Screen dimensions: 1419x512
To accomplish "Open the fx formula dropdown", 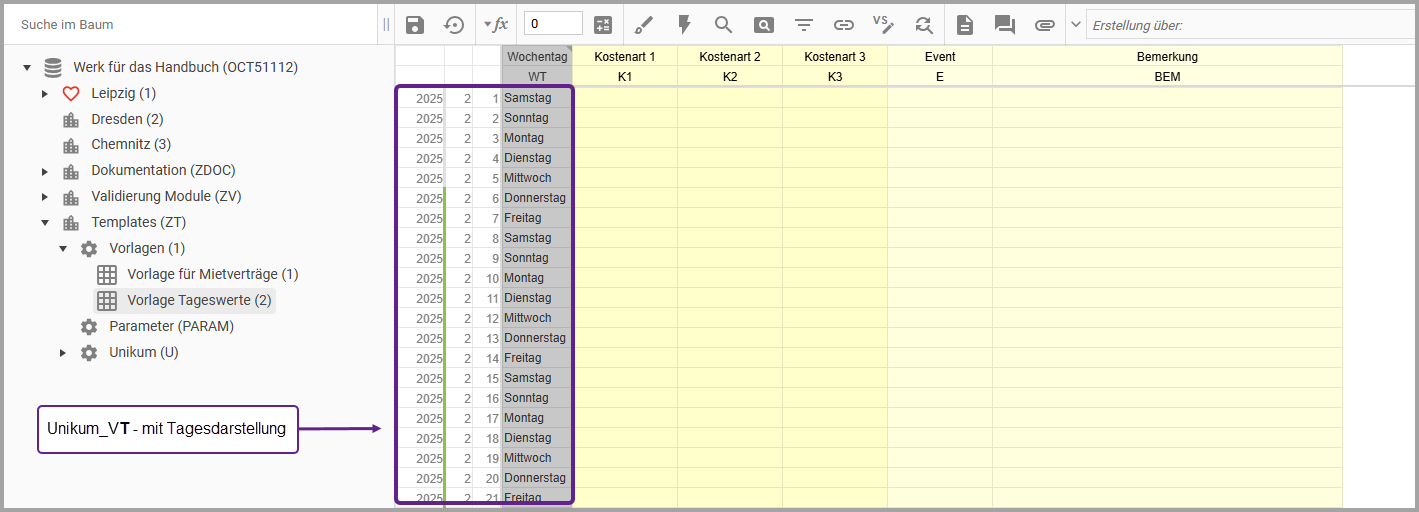I will (x=495, y=25).
